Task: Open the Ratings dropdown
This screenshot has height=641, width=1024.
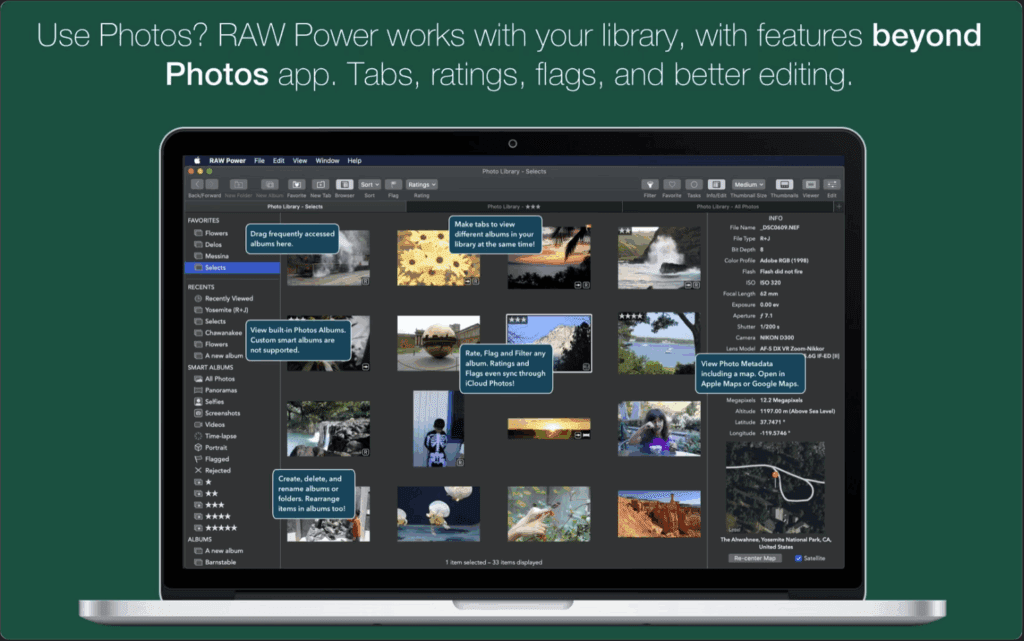Action: [422, 185]
